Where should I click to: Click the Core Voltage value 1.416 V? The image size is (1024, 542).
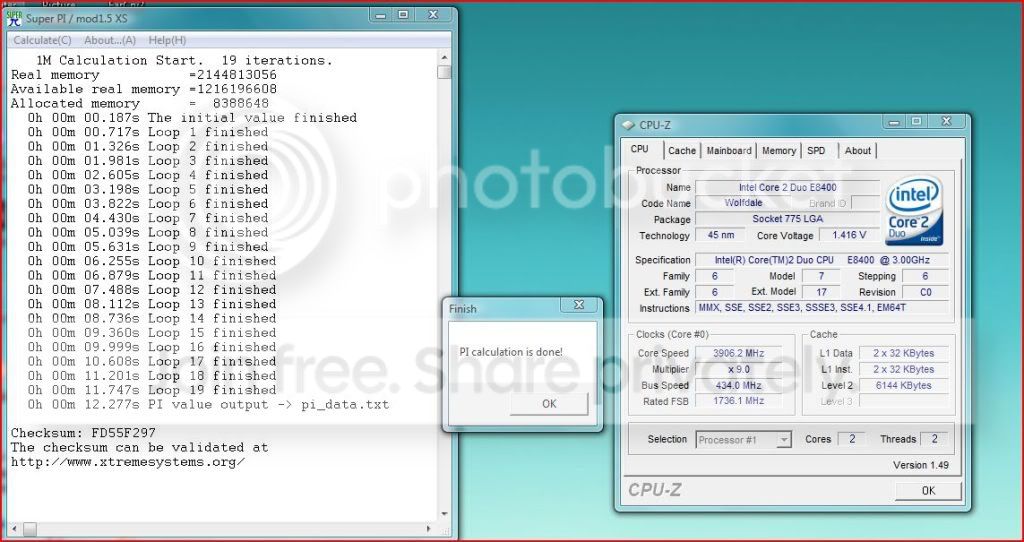pos(849,235)
